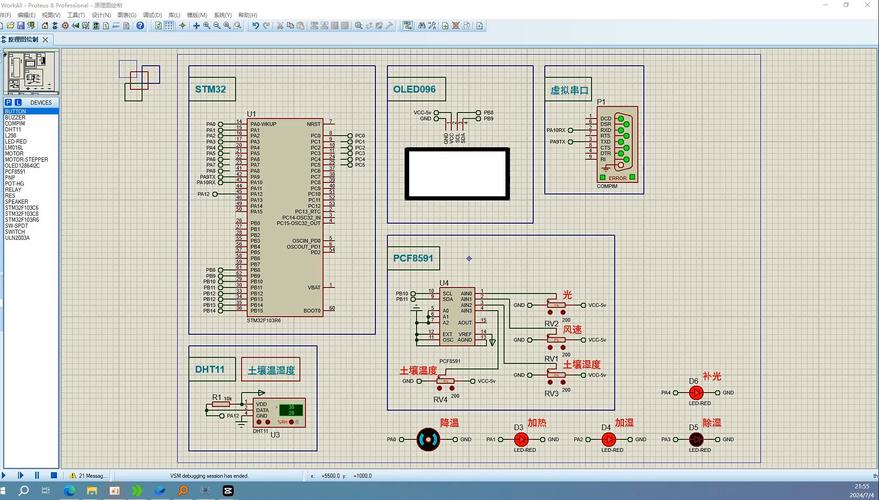
Task: Click the search and tag binoculars icon
Action: click(422, 25)
